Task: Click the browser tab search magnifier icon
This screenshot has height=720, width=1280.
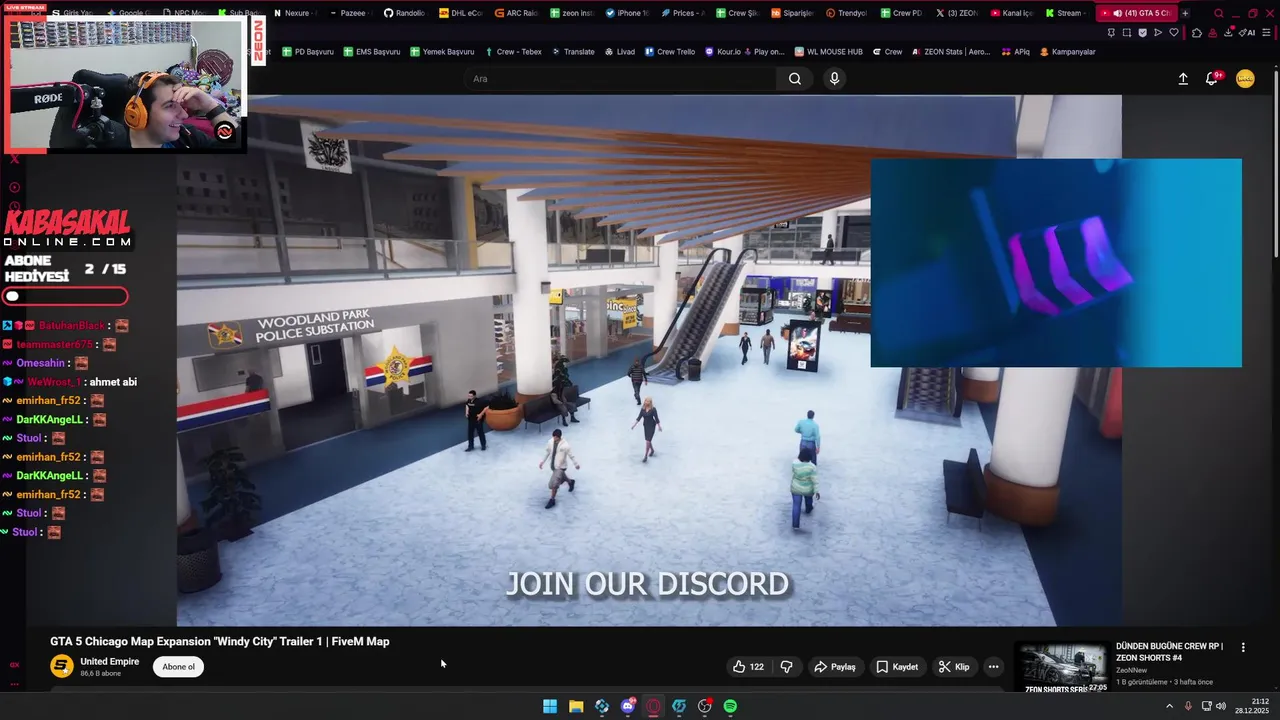Action: pos(1218,13)
